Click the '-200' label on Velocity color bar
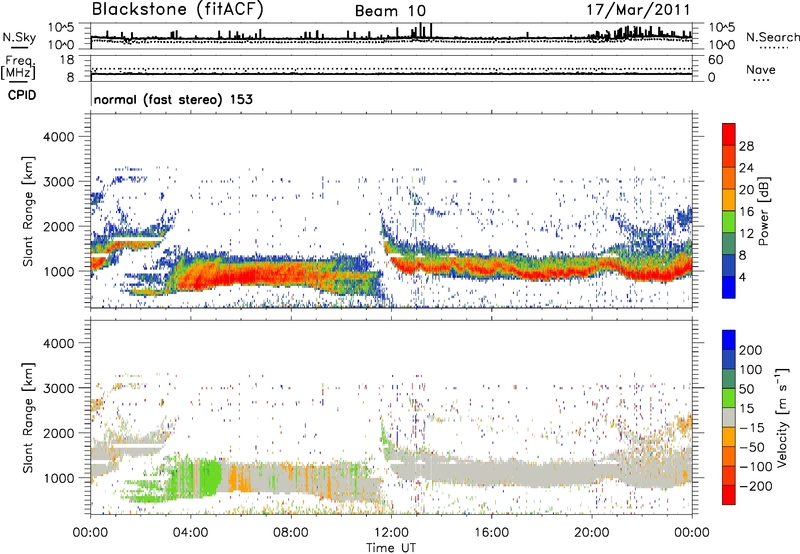 coord(756,486)
